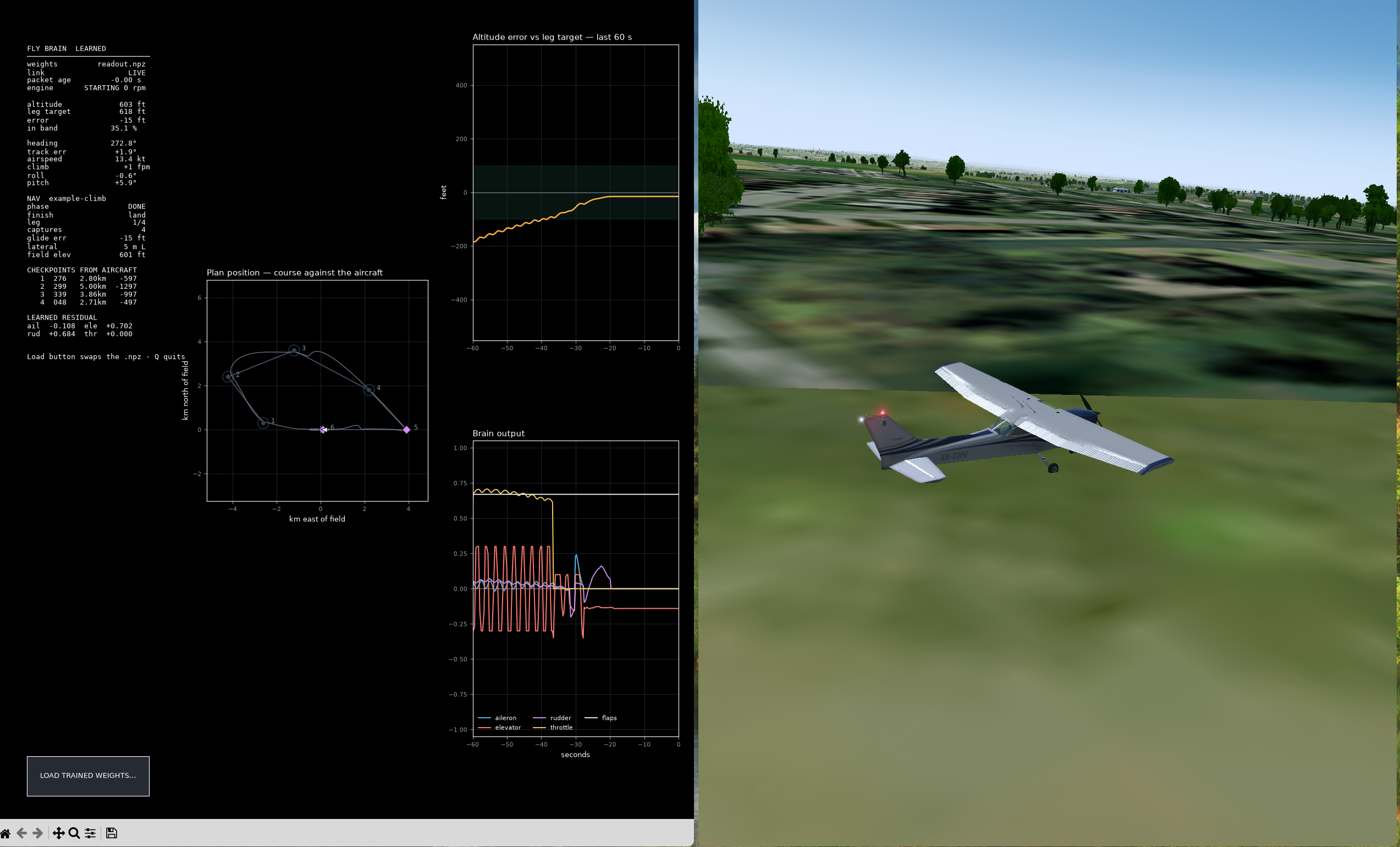This screenshot has width=1400, height=847.
Task: Open Configure subplots sliders icon
Action: 90,833
